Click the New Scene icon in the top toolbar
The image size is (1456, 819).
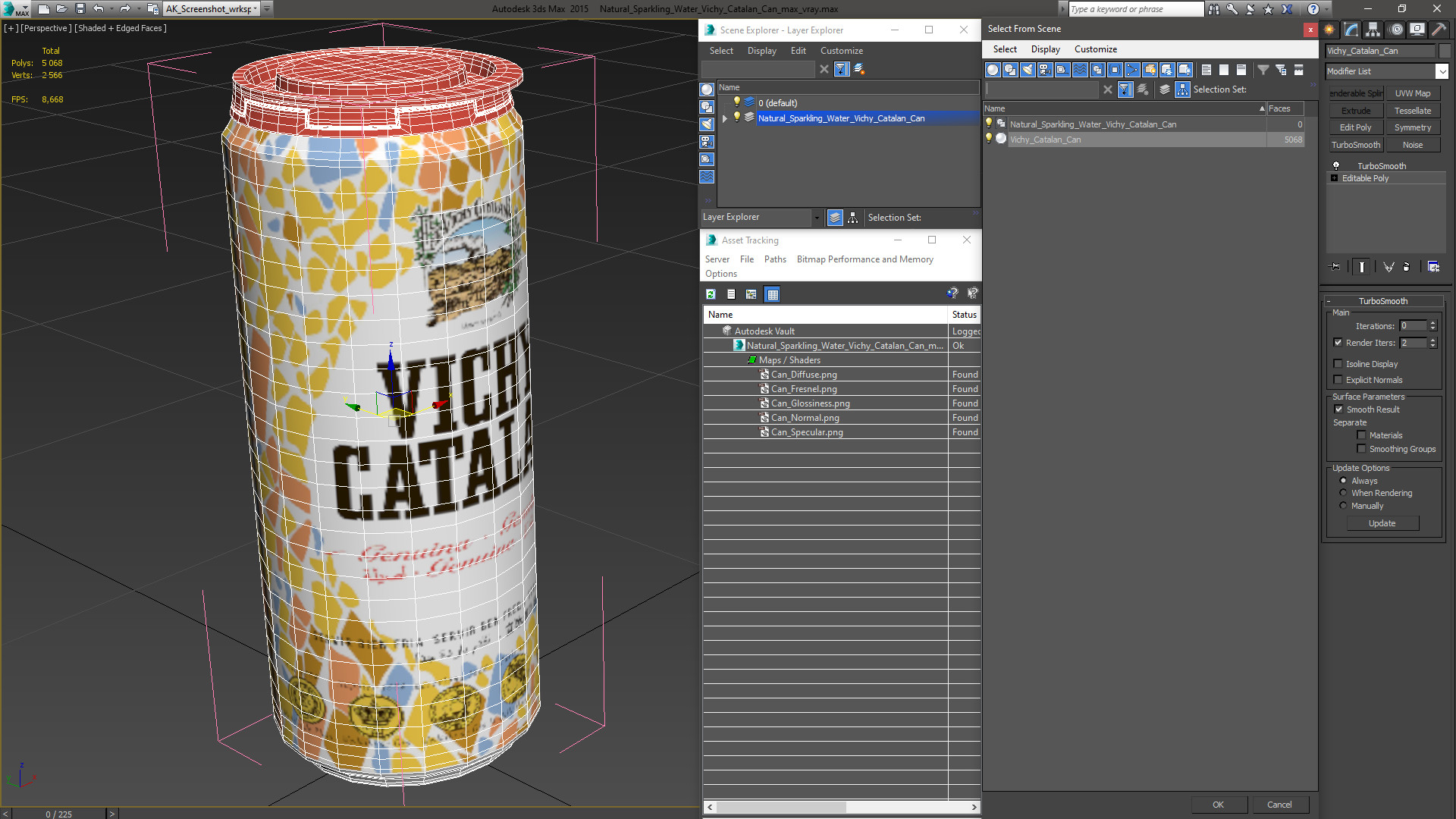[x=43, y=8]
